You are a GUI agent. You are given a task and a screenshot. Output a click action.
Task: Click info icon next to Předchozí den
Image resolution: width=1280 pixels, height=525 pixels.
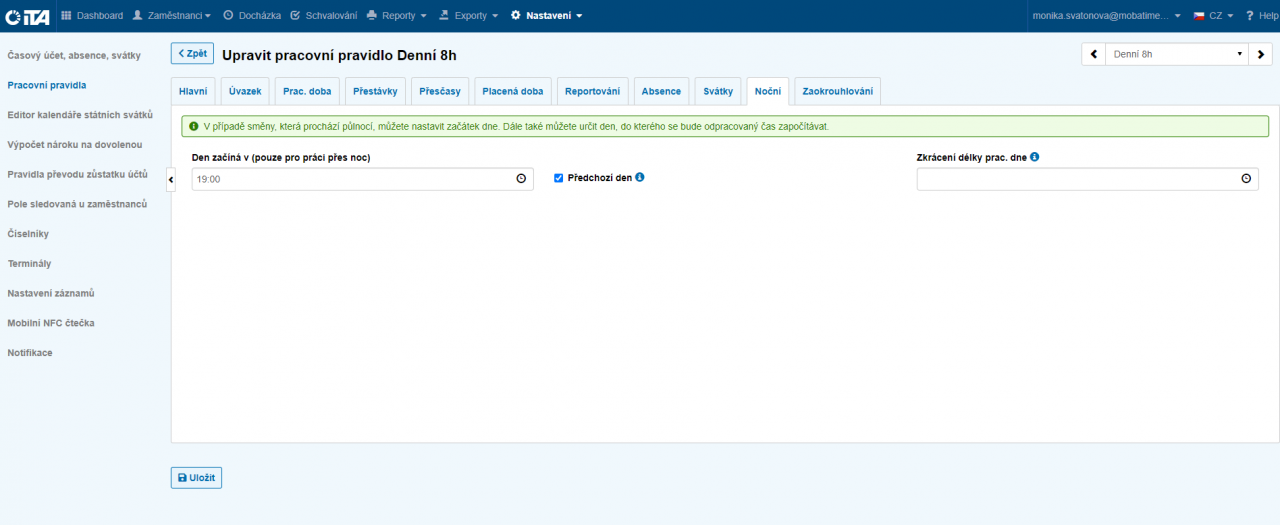pyautogui.click(x=640, y=177)
